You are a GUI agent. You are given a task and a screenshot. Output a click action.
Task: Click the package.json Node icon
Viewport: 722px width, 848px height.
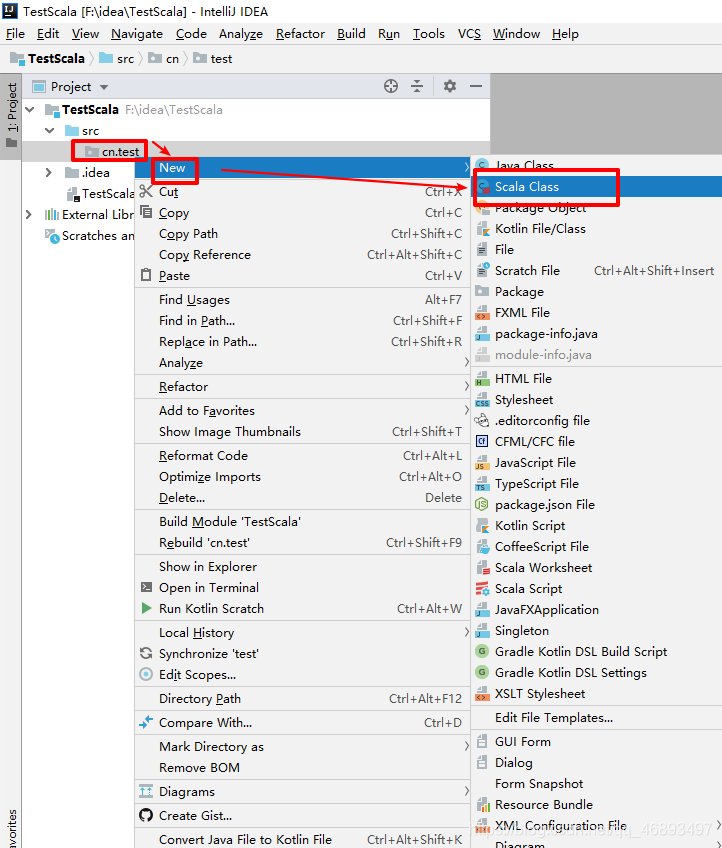pos(482,505)
